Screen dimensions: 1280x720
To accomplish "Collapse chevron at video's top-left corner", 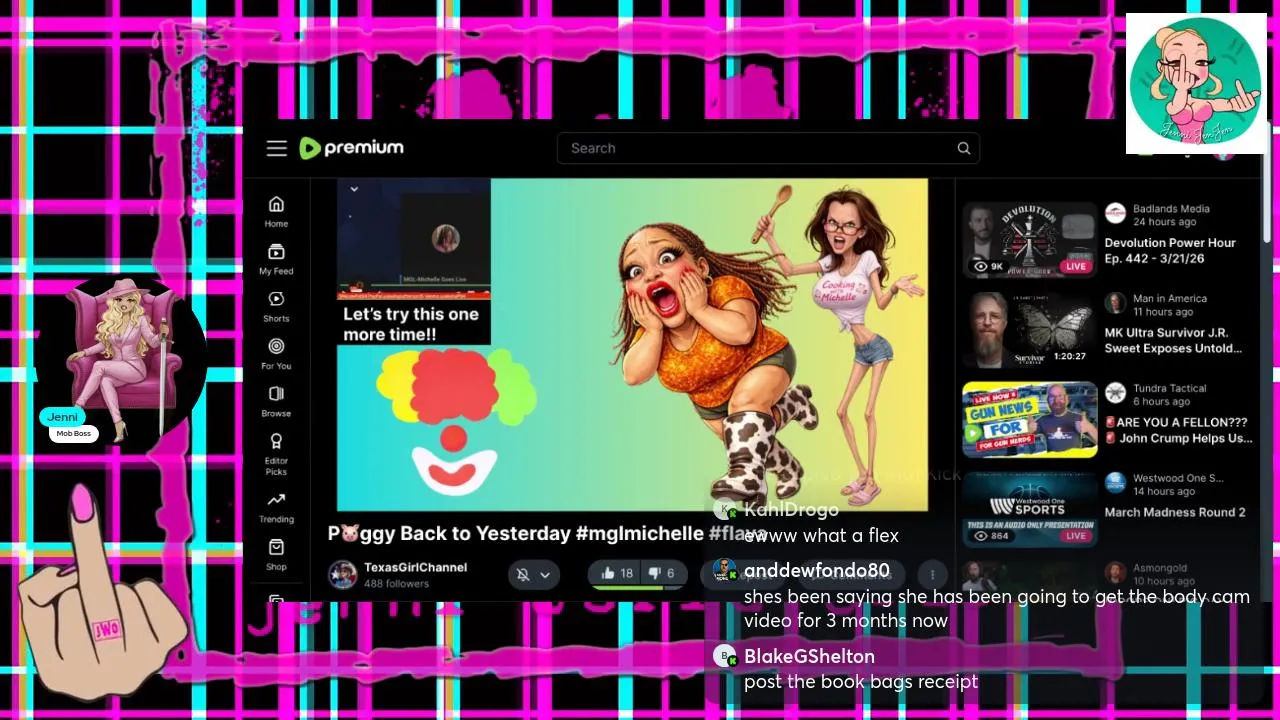I will (354, 188).
